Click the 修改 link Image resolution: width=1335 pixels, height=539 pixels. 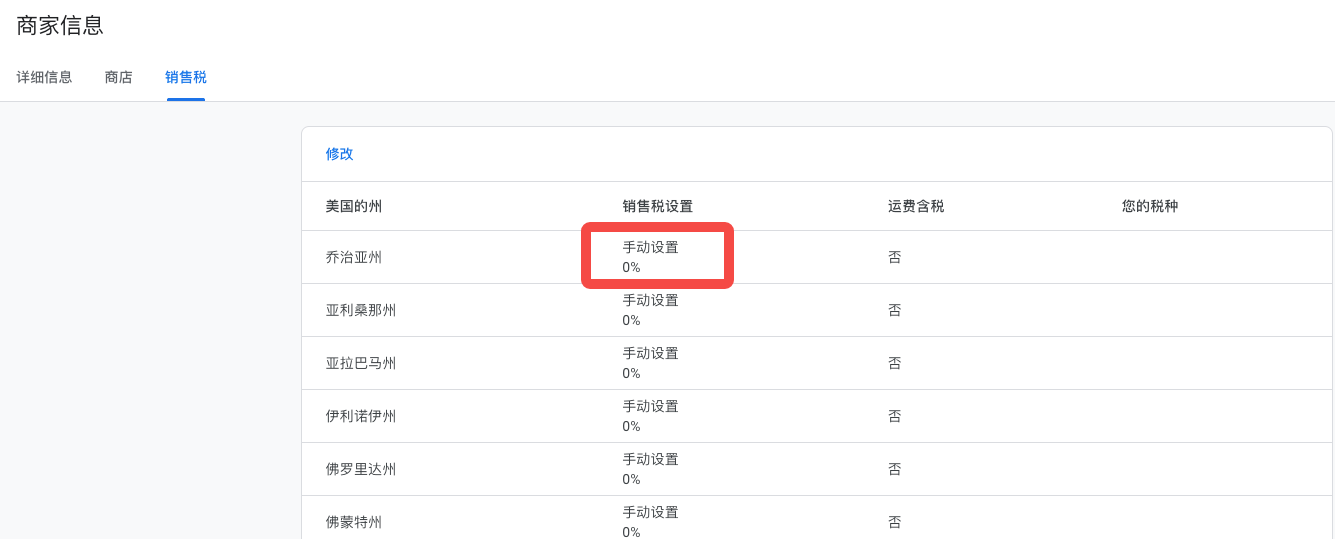(339, 154)
